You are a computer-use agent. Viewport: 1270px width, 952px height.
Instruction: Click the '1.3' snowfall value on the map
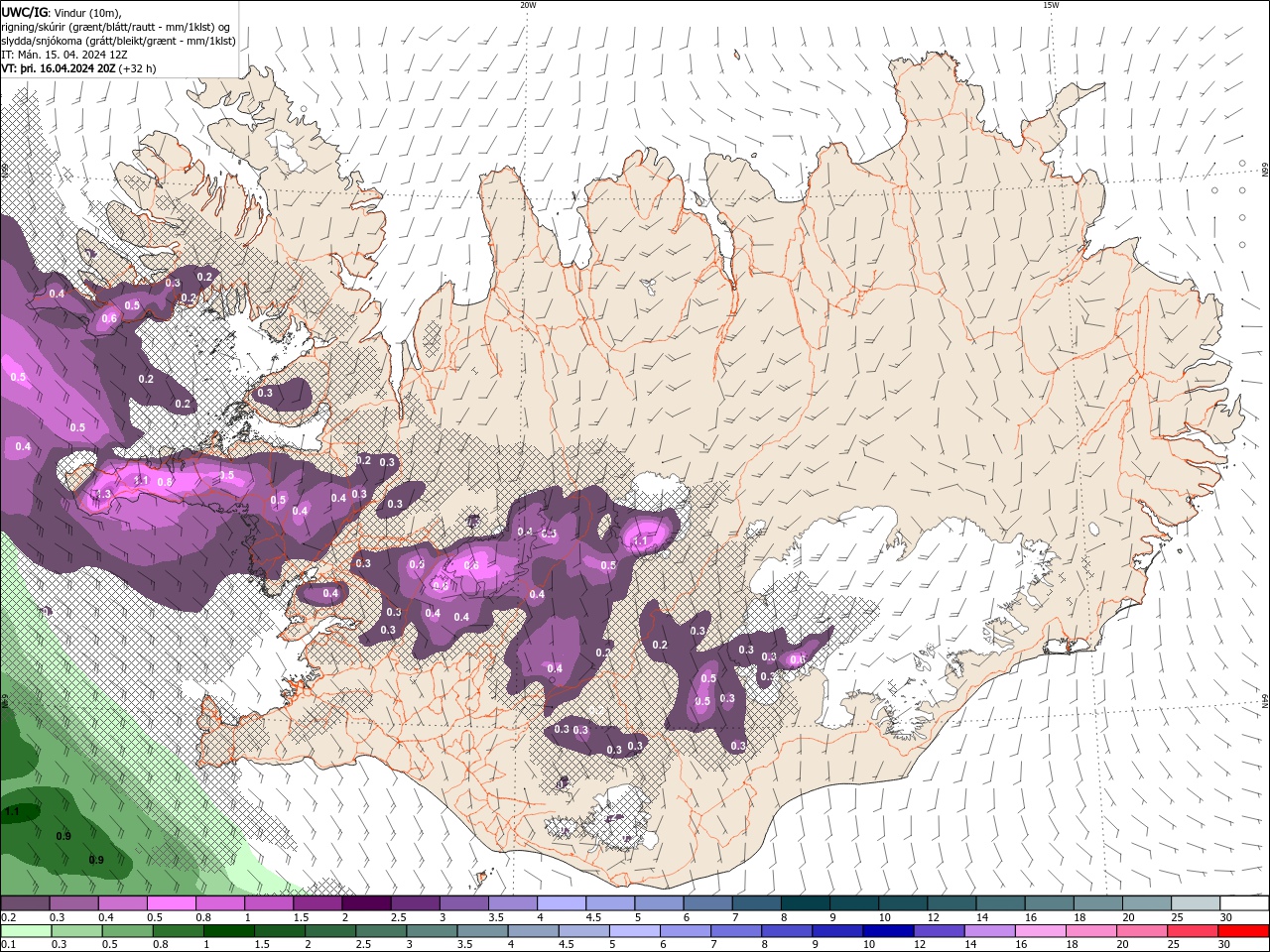[x=102, y=494]
